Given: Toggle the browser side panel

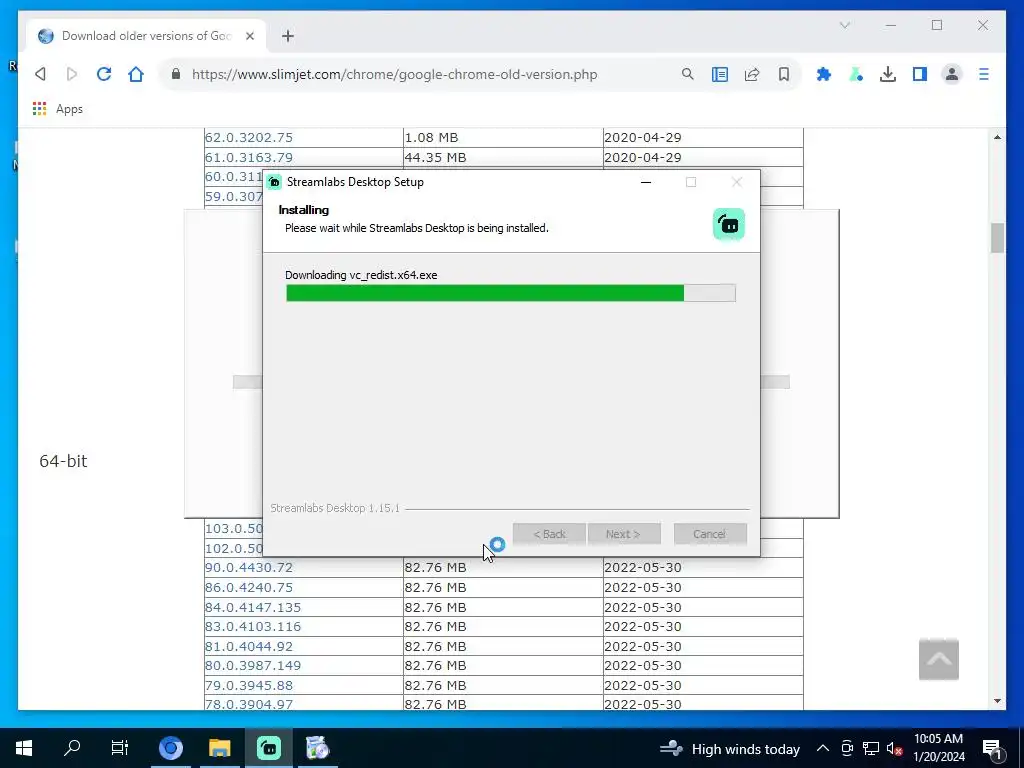Looking at the screenshot, I should pyautogui.click(x=920, y=74).
